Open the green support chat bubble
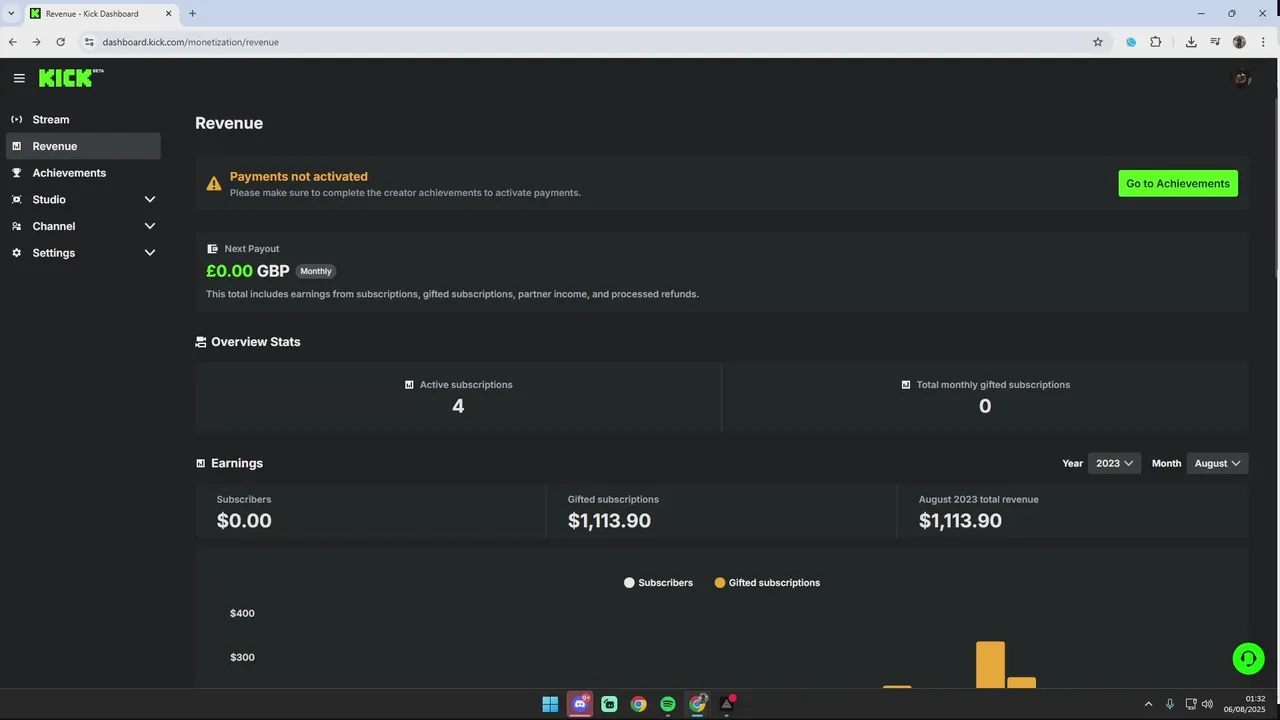The width and height of the screenshot is (1280, 720). [x=1248, y=658]
